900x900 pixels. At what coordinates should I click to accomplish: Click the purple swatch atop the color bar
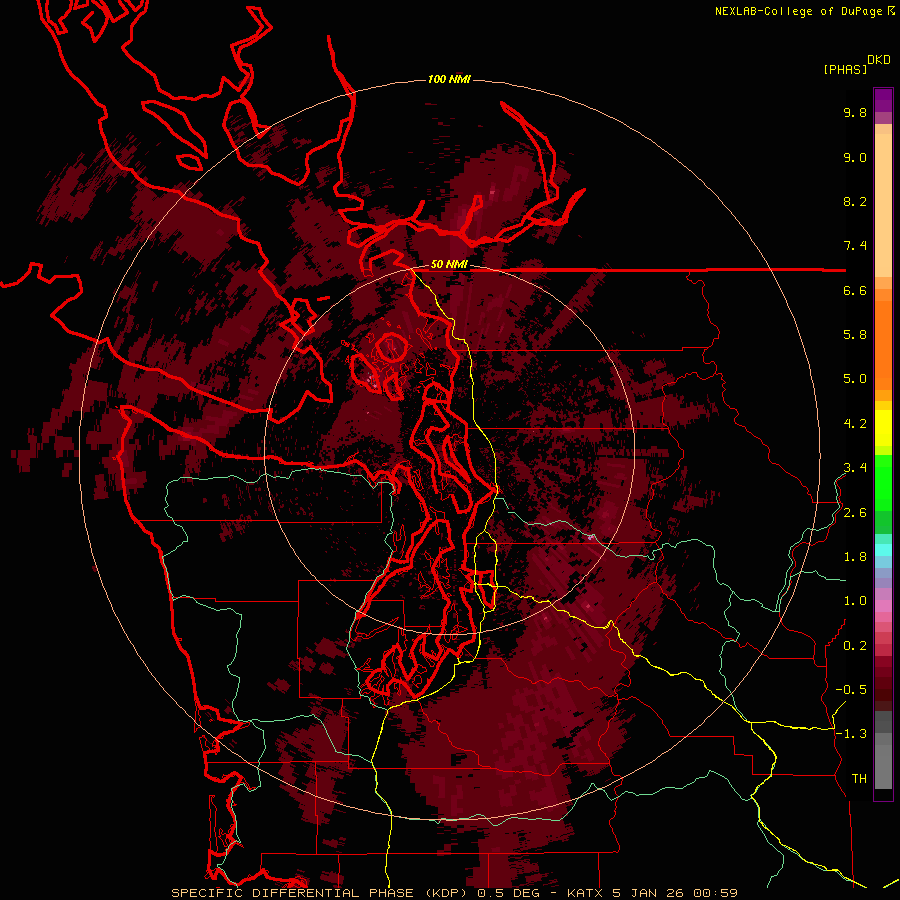pos(883,100)
